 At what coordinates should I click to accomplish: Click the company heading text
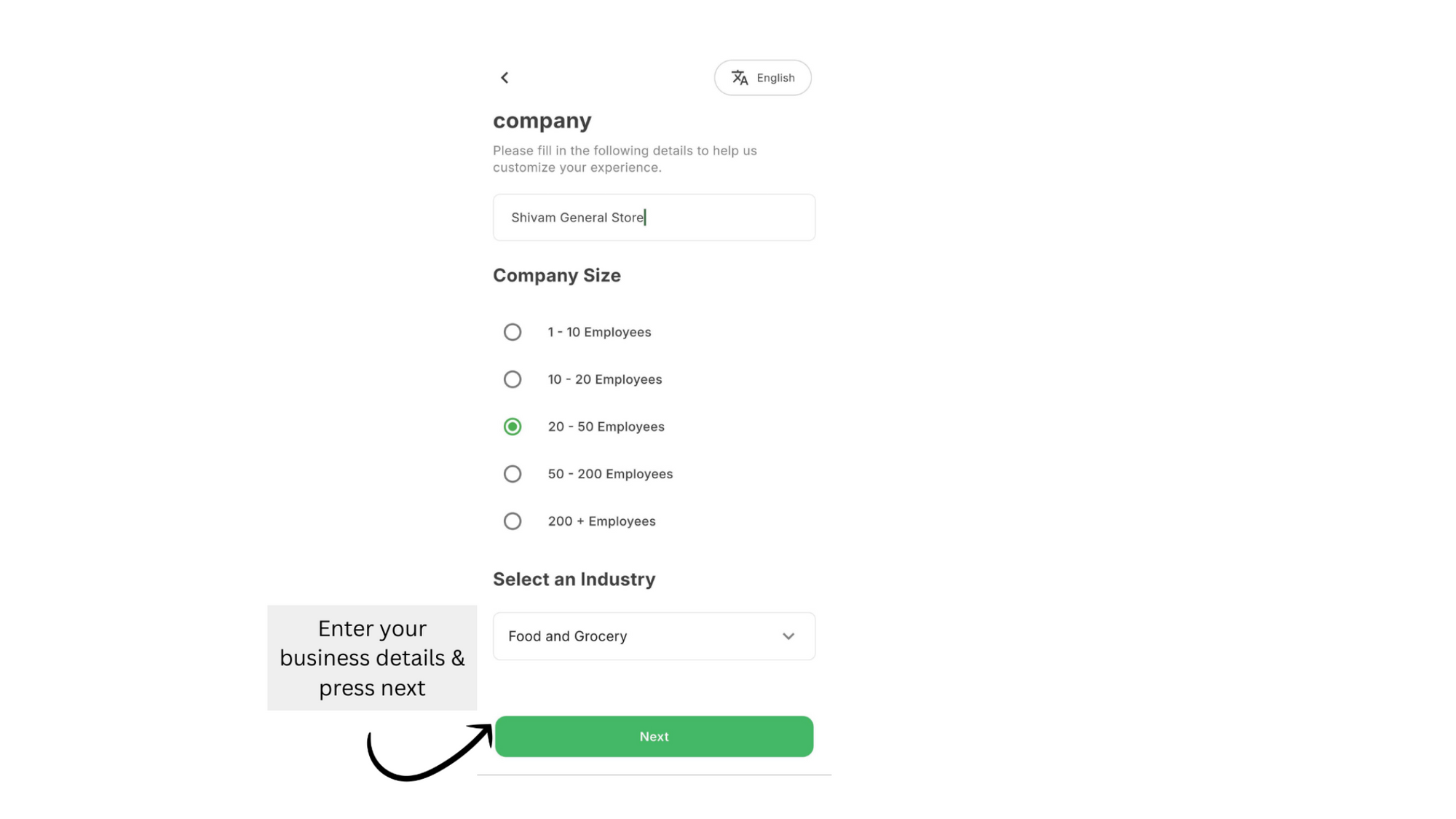542,120
